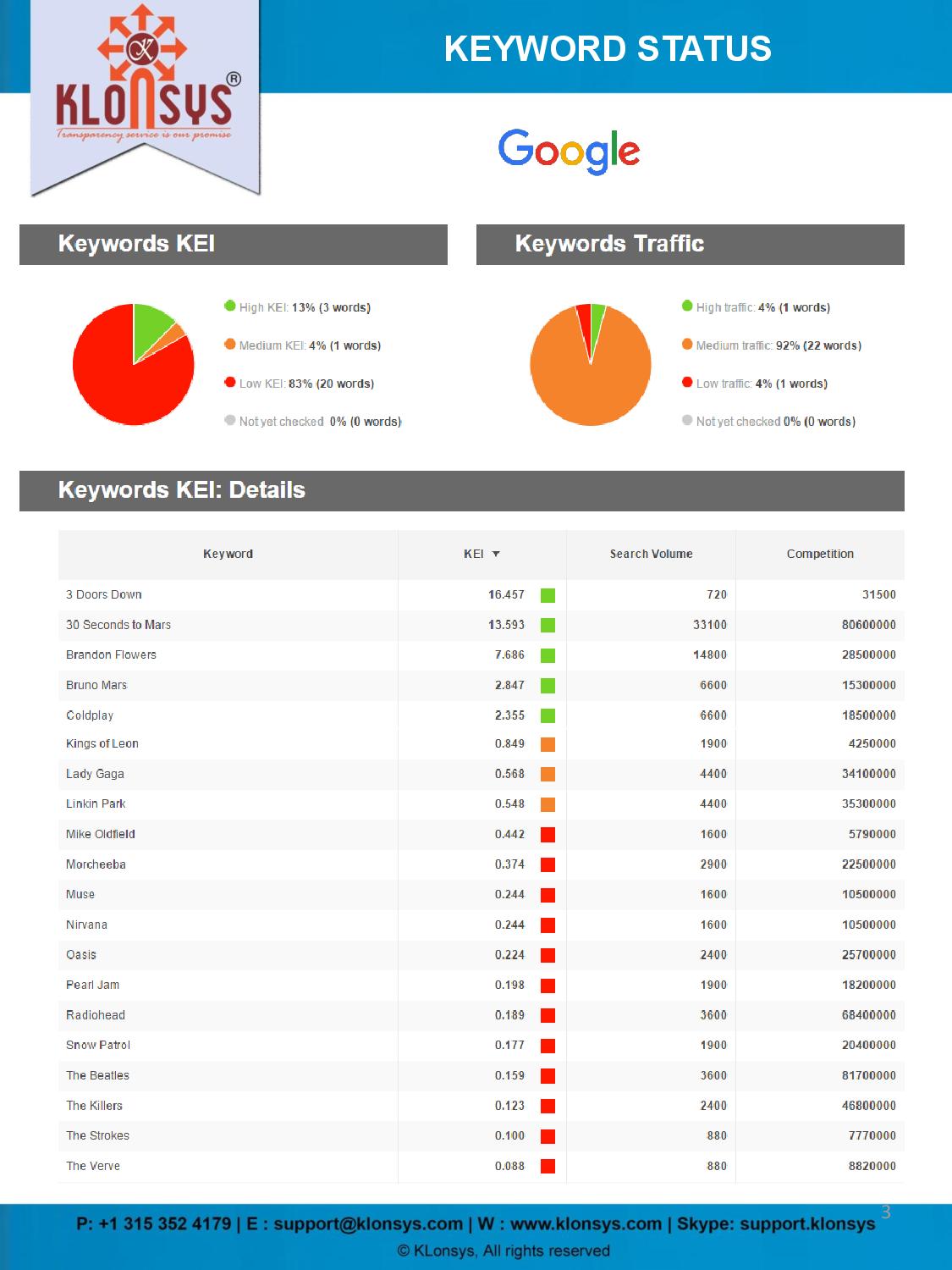The width and height of the screenshot is (952, 1270).
Task: Click the KEI sort arrow
Action: pos(496,554)
